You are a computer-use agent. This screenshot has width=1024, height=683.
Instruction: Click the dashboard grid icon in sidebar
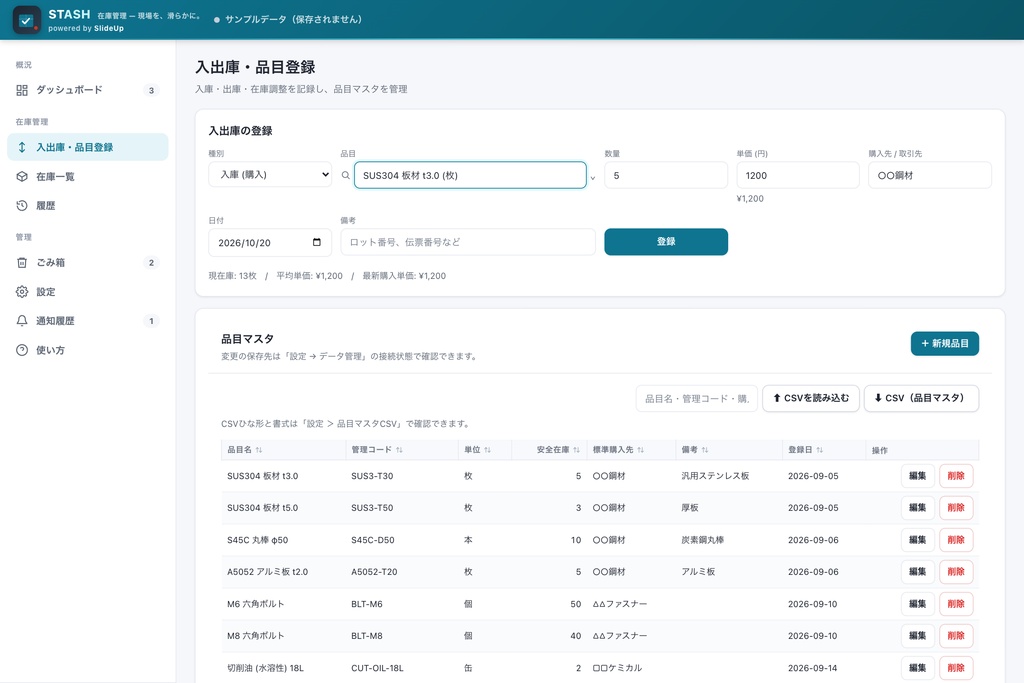click(22, 90)
